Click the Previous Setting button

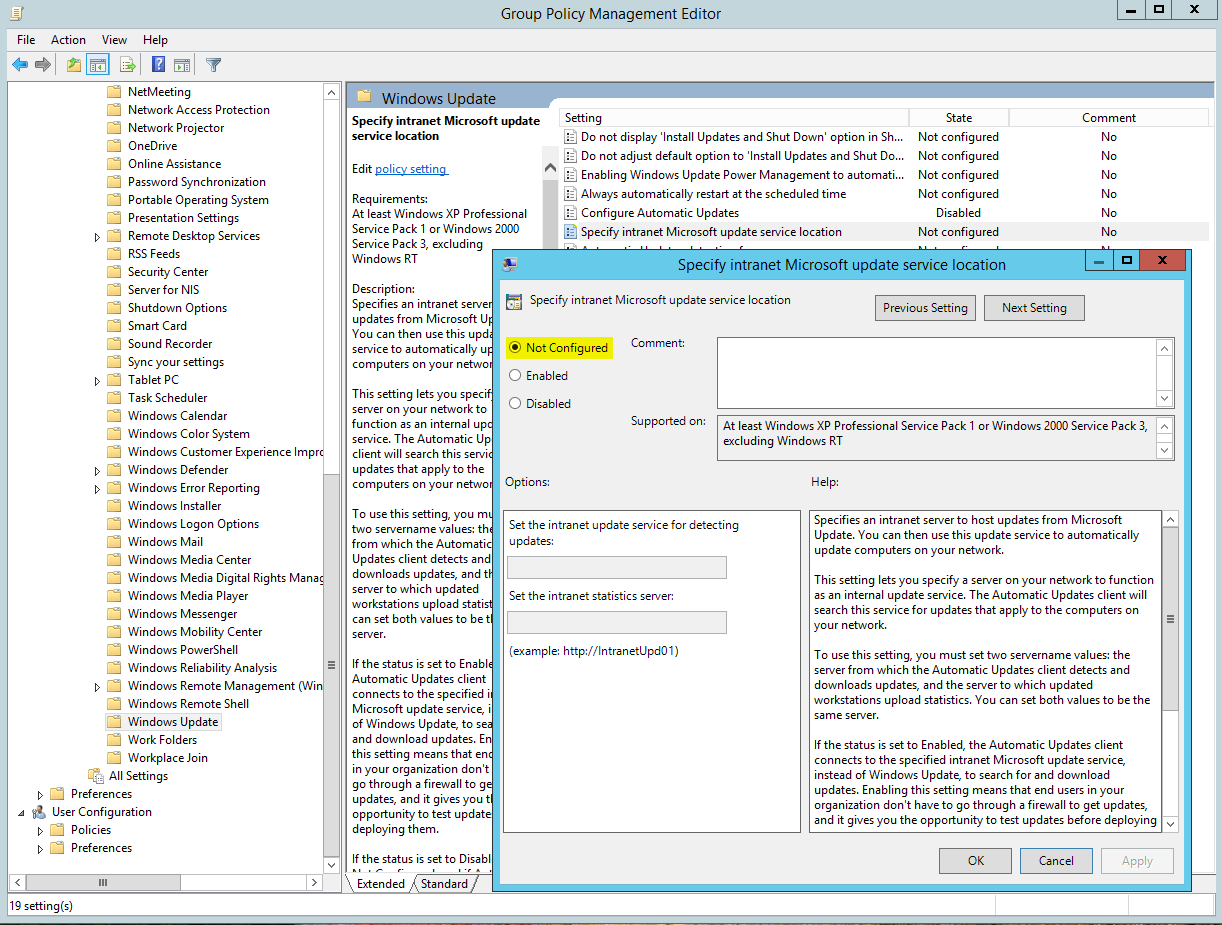click(925, 307)
